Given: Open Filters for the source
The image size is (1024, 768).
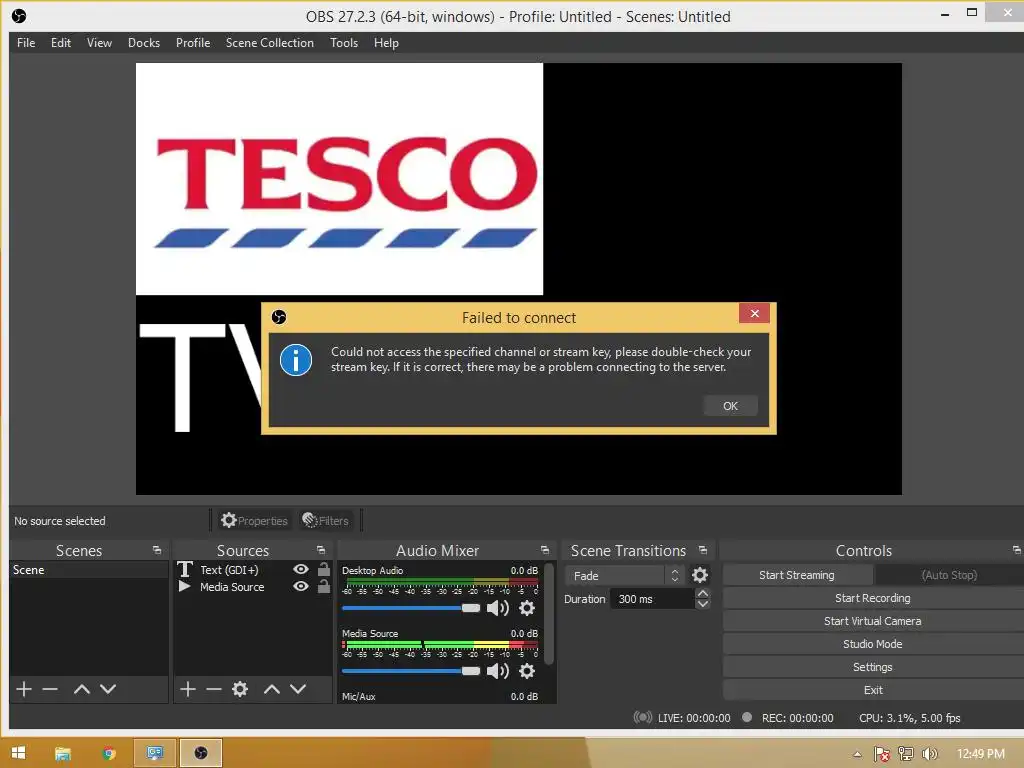Looking at the screenshot, I should (x=325, y=520).
